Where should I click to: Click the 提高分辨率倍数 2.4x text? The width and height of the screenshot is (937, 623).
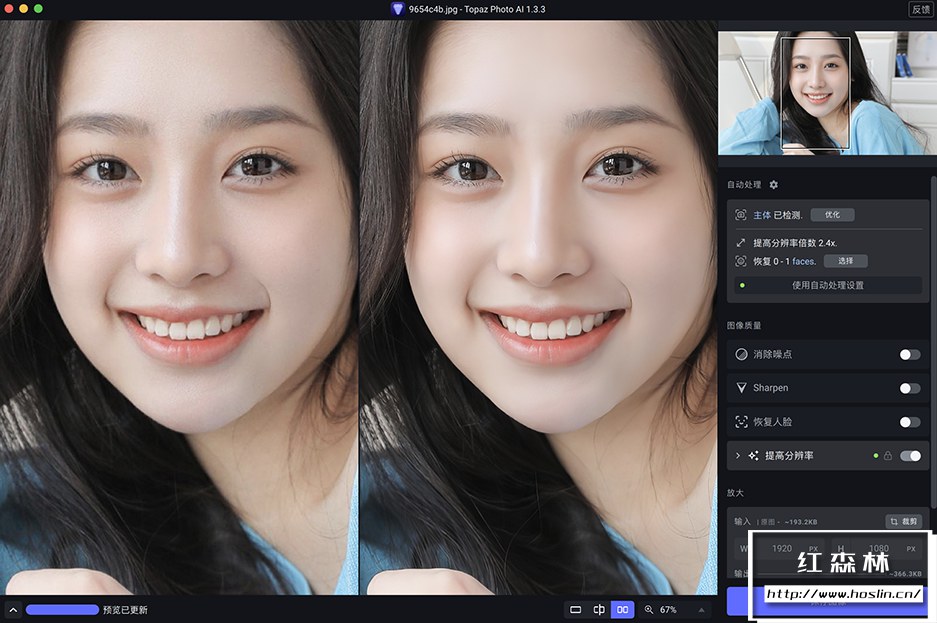click(795, 243)
